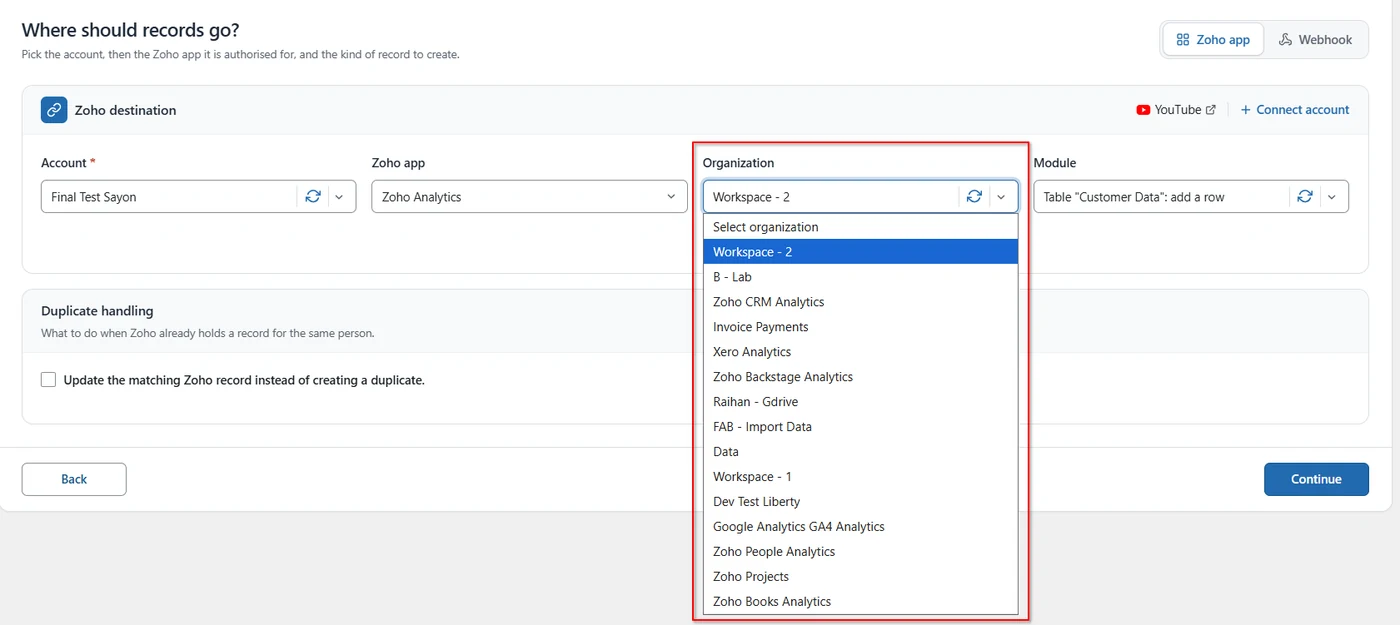Open the Zoho app dropdown showing Zoho Analytics

click(529, 197)
